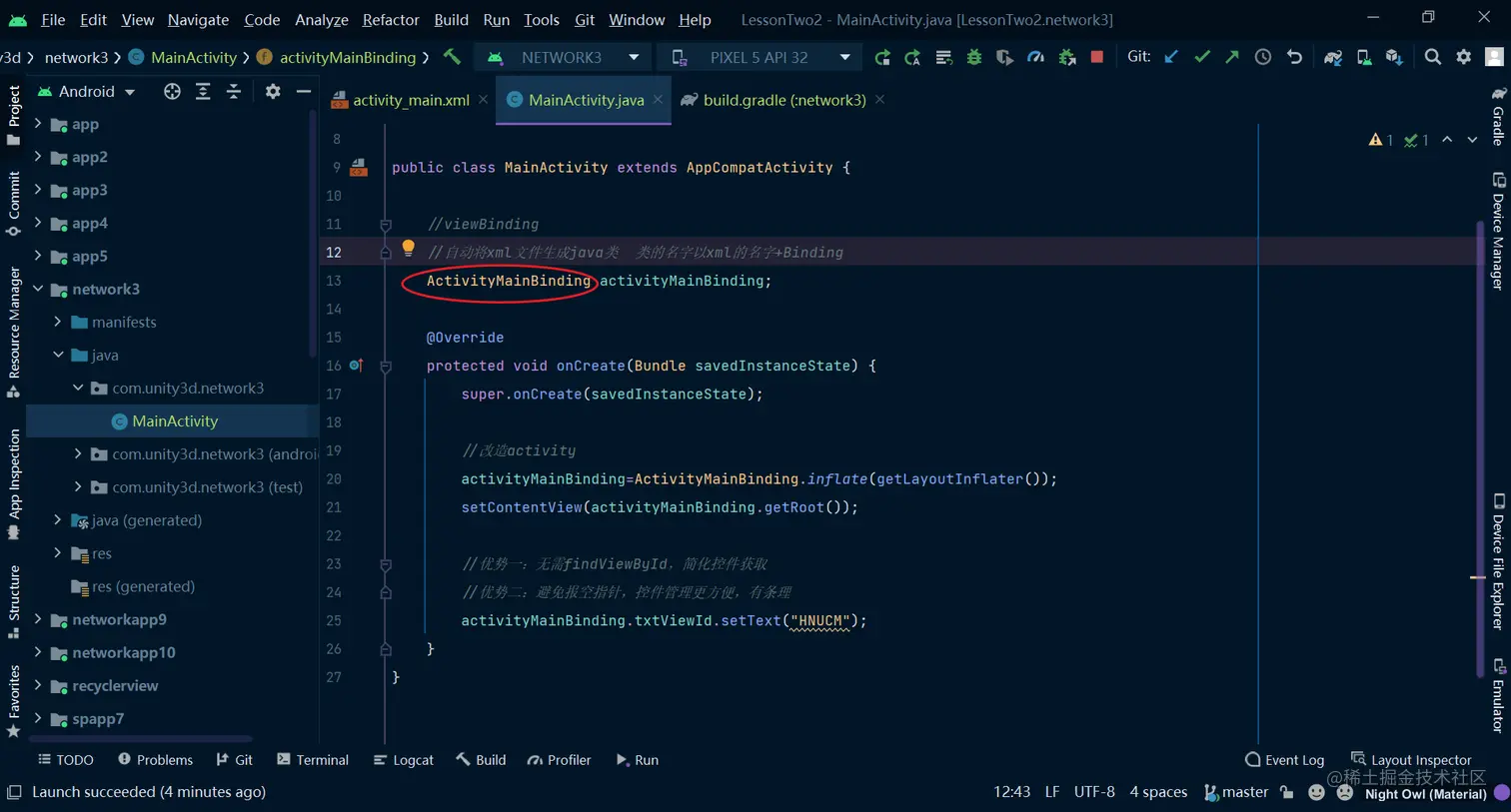1511x812 pixels.
Task: Collapse the network3 module node
Action: [x=38, y=289]
